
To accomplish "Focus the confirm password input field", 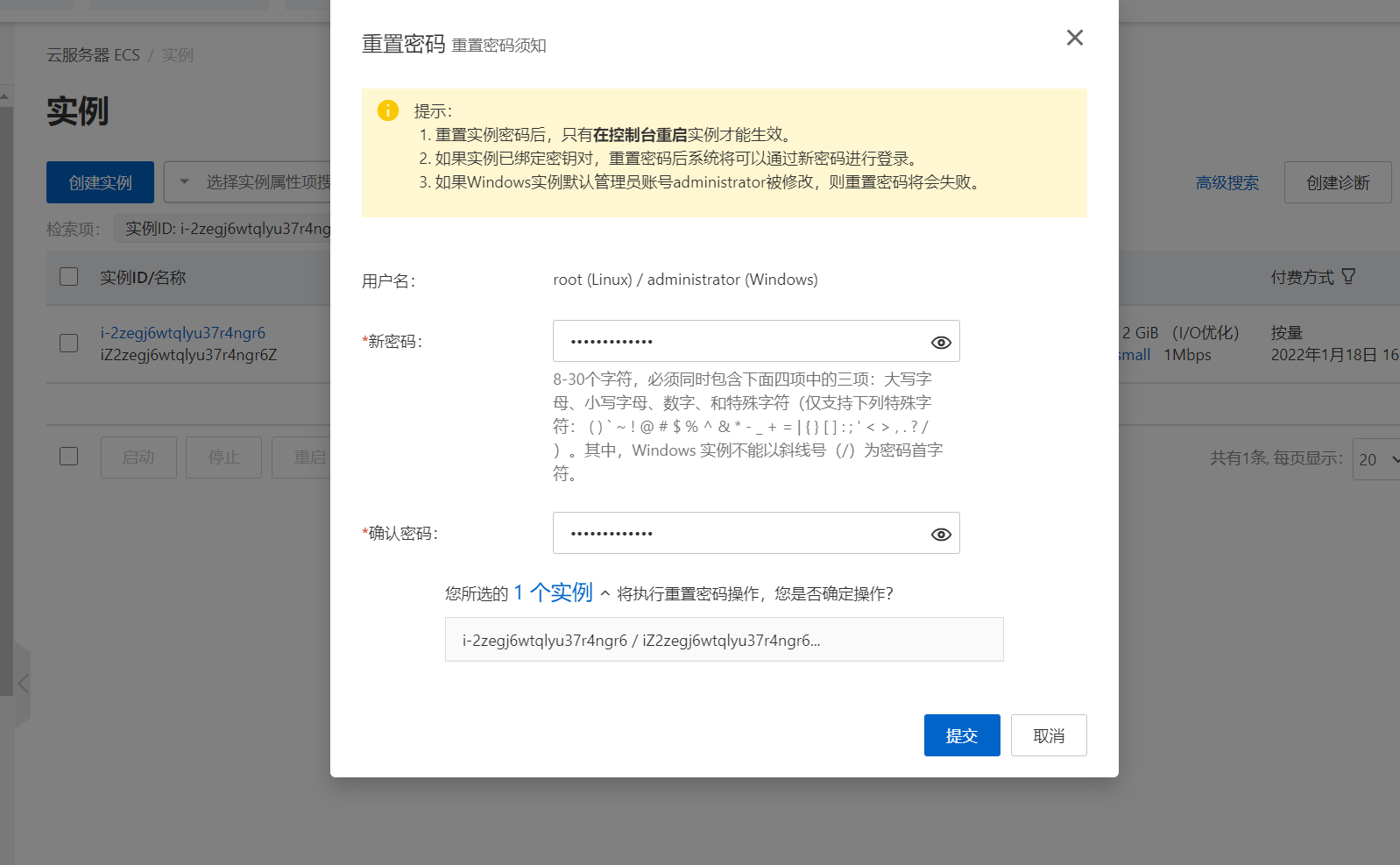I will tap(736, 534).
